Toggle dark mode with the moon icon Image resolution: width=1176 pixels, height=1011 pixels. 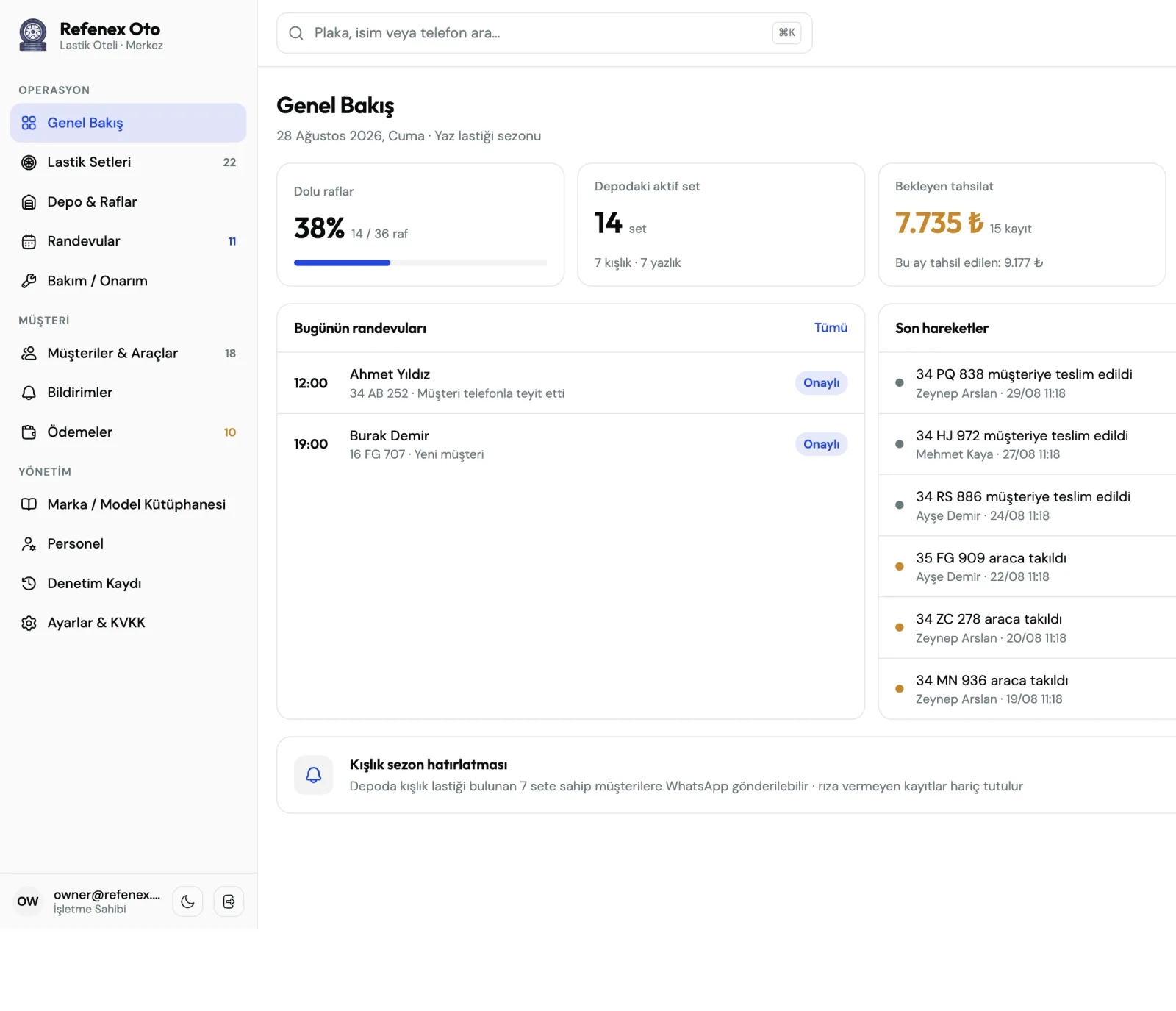187,901
